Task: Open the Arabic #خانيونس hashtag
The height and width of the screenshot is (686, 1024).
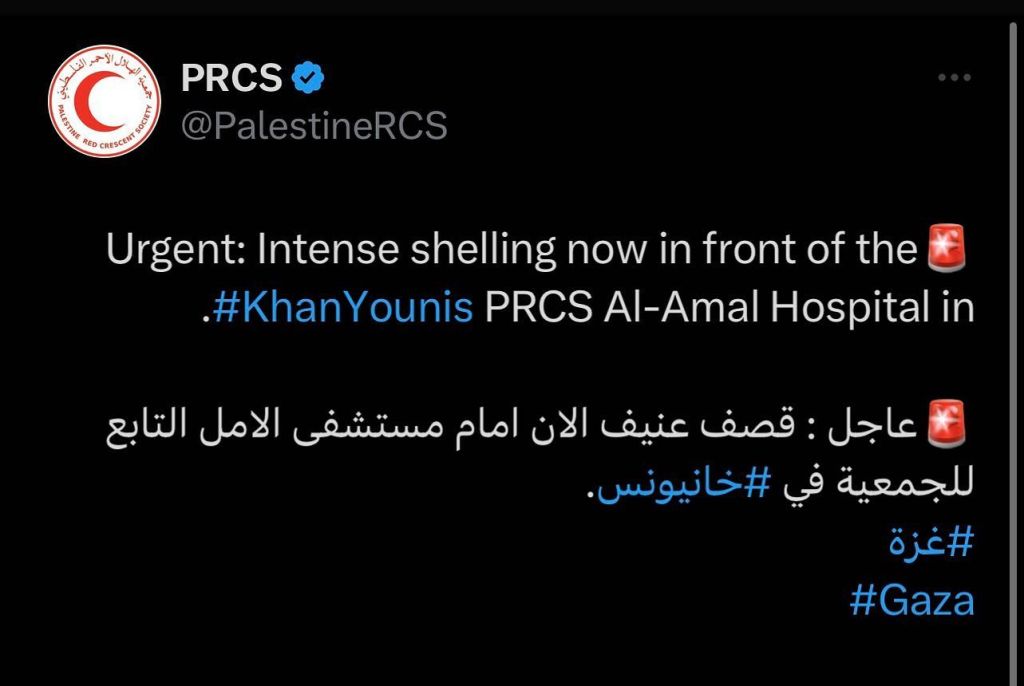Action: 684,483
